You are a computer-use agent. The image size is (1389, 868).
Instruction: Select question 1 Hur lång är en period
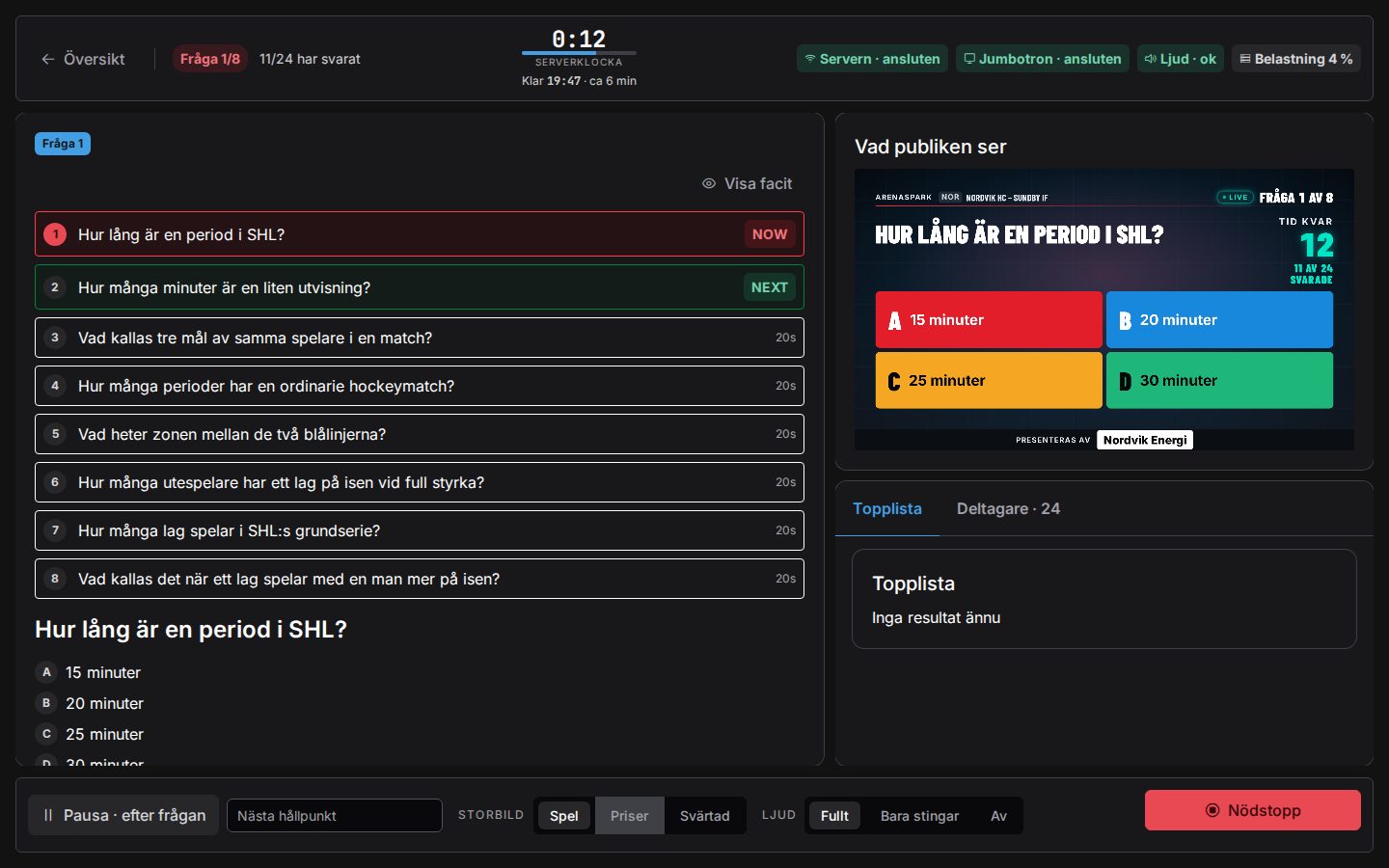[x=420, y=234]
